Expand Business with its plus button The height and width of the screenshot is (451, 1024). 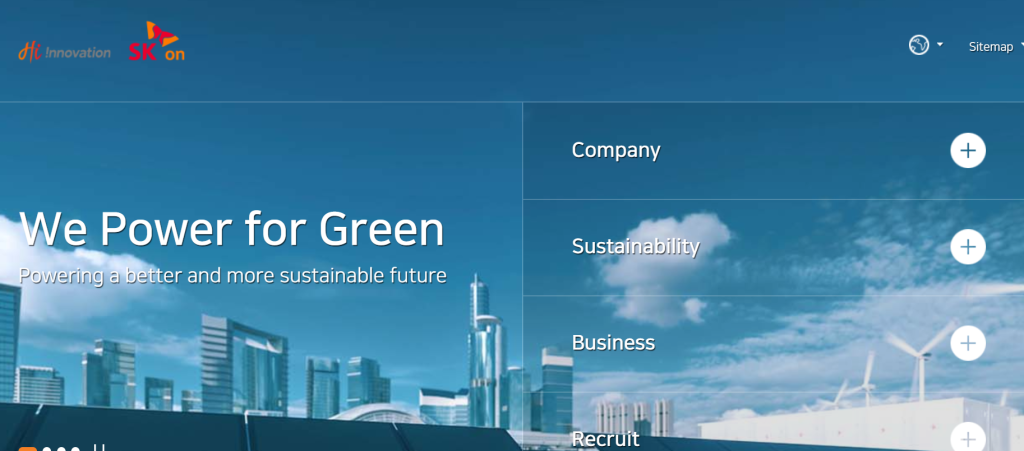(968, 343)
